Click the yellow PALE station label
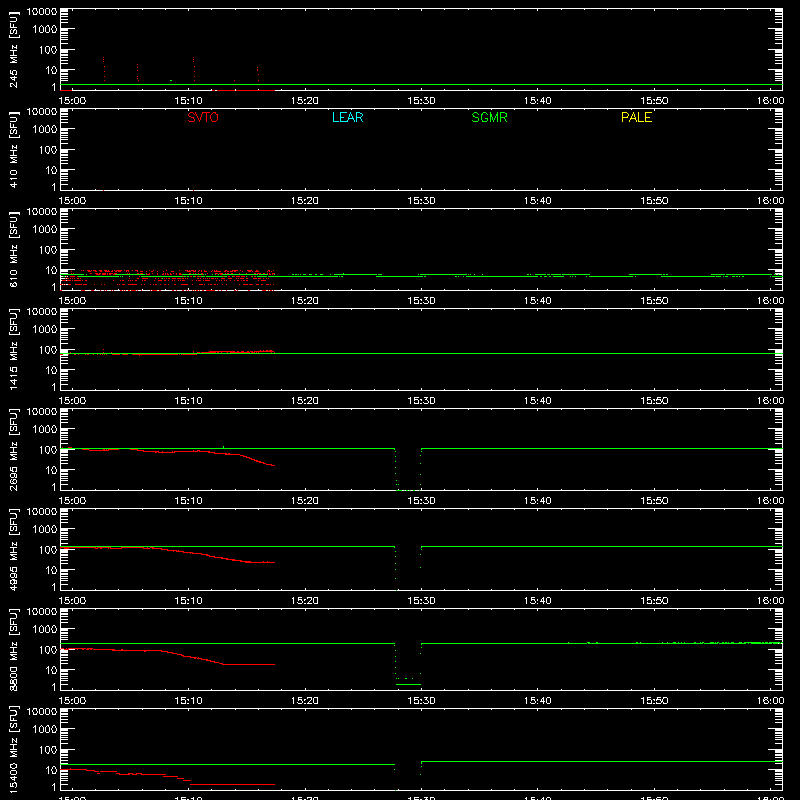This screenshot has width=800, height=800. tap(636, 117)
